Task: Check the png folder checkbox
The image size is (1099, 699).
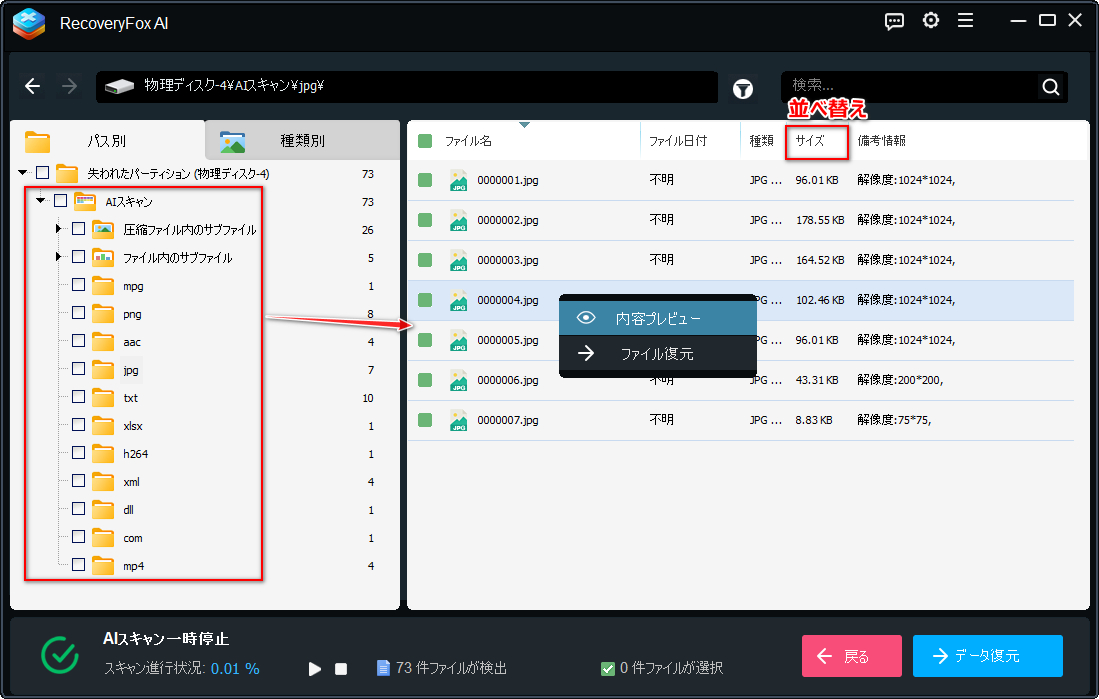Action: pyautogui.click(x=78, y=313)
